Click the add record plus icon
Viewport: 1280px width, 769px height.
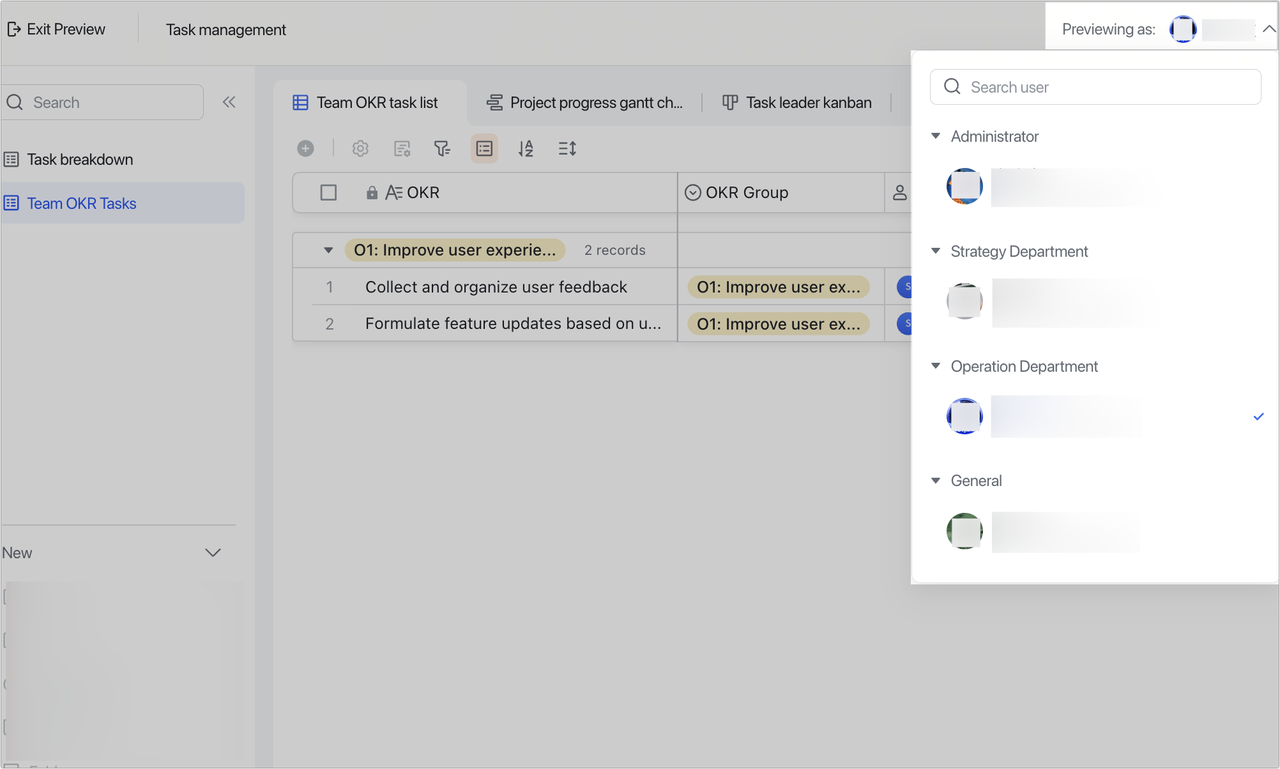pos(306,148)
